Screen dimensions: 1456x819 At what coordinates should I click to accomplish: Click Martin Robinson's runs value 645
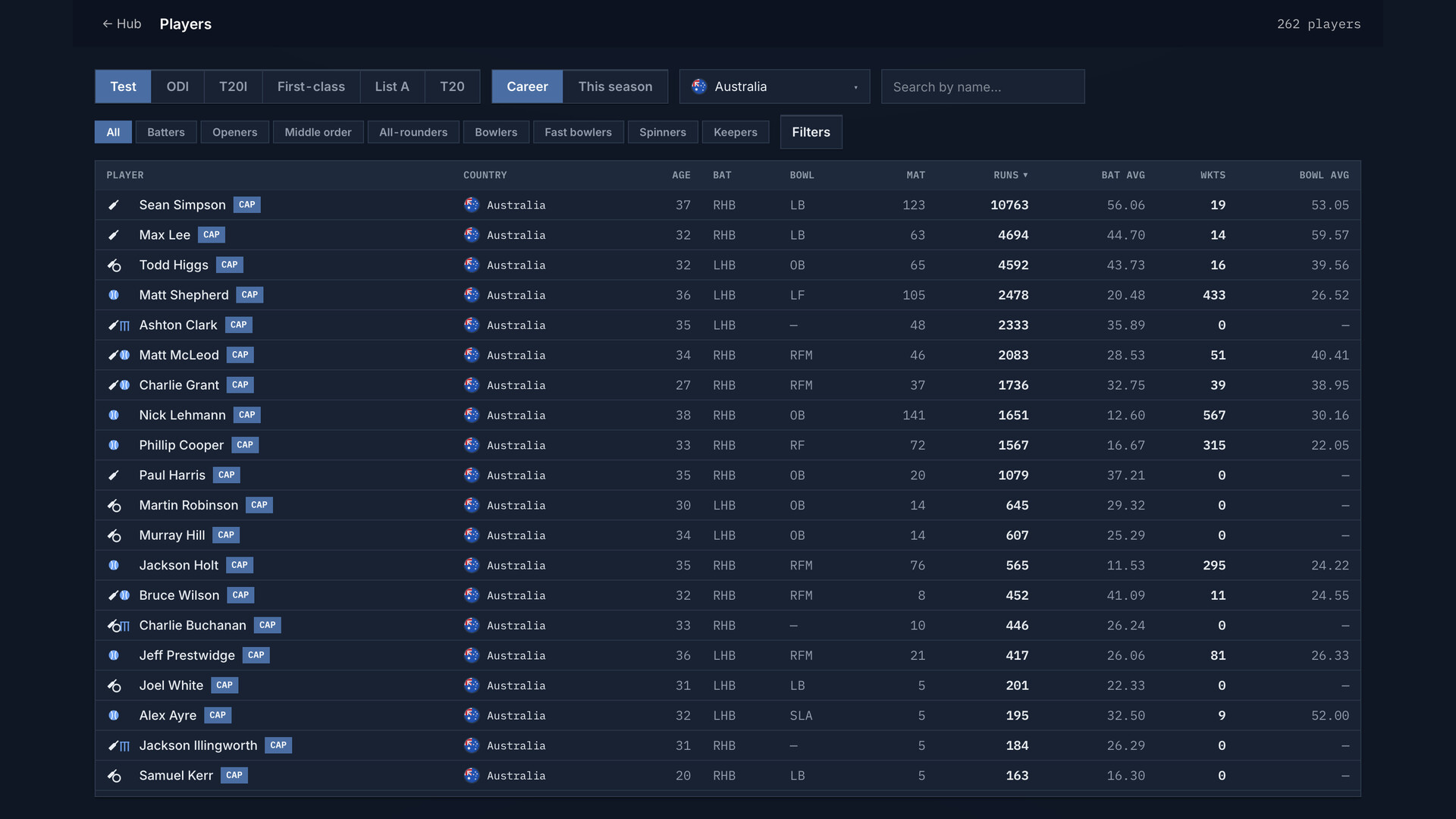[x=1017, y=505]
